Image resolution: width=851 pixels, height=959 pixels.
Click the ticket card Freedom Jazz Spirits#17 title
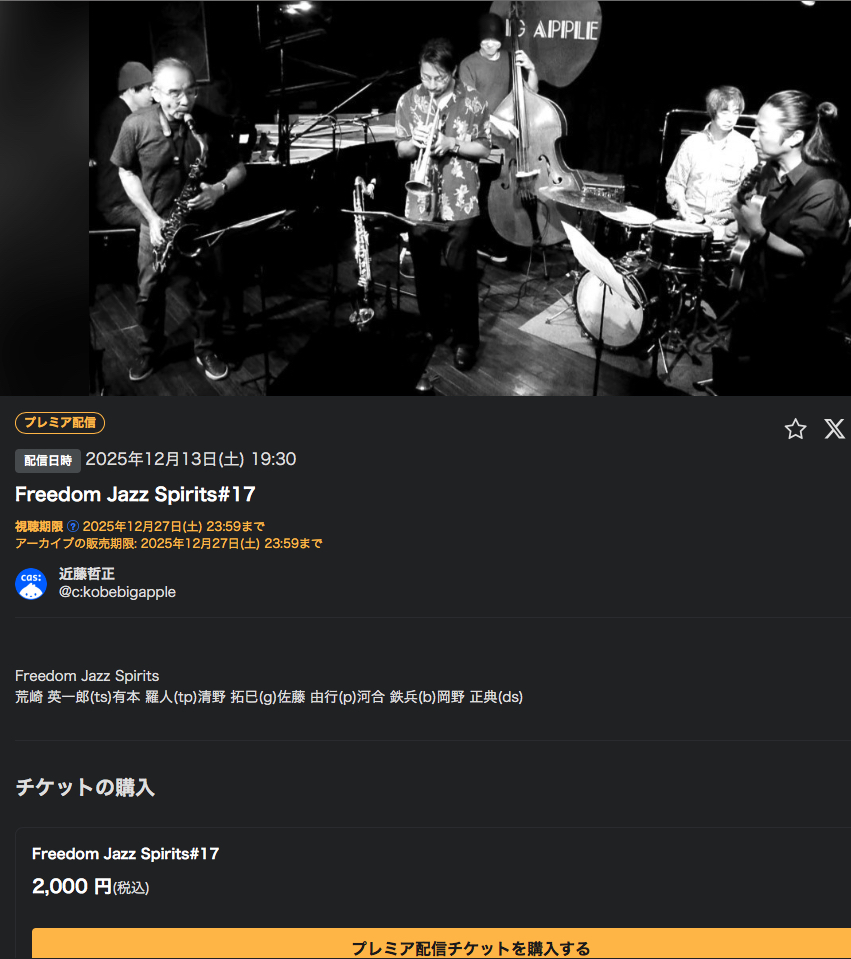pos(125,854)
